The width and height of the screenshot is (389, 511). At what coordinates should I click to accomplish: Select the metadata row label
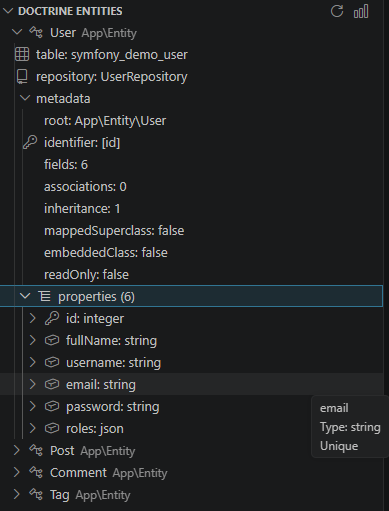click(63, 99)
